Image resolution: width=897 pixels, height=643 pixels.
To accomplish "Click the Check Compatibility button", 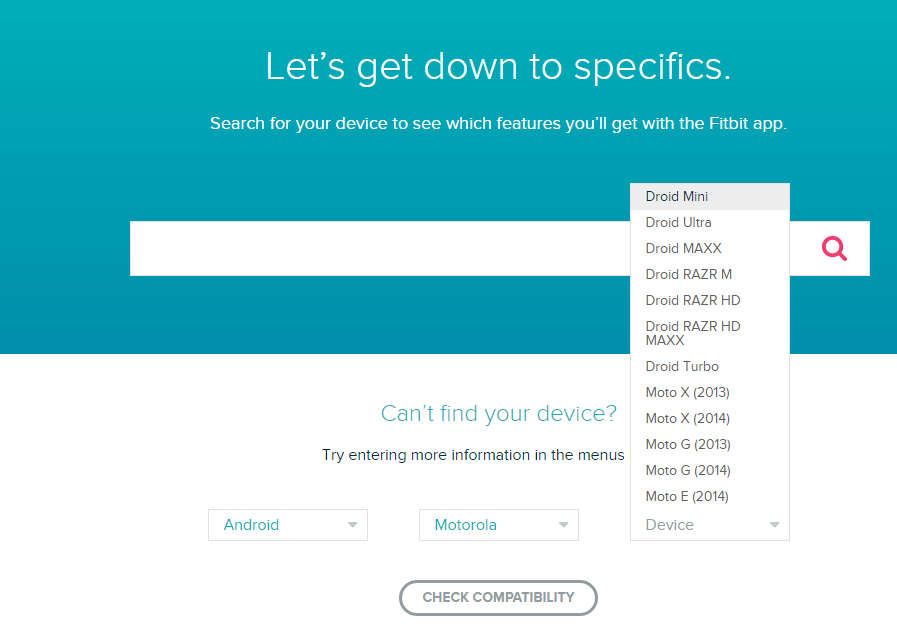I will (x=498, y=598).
